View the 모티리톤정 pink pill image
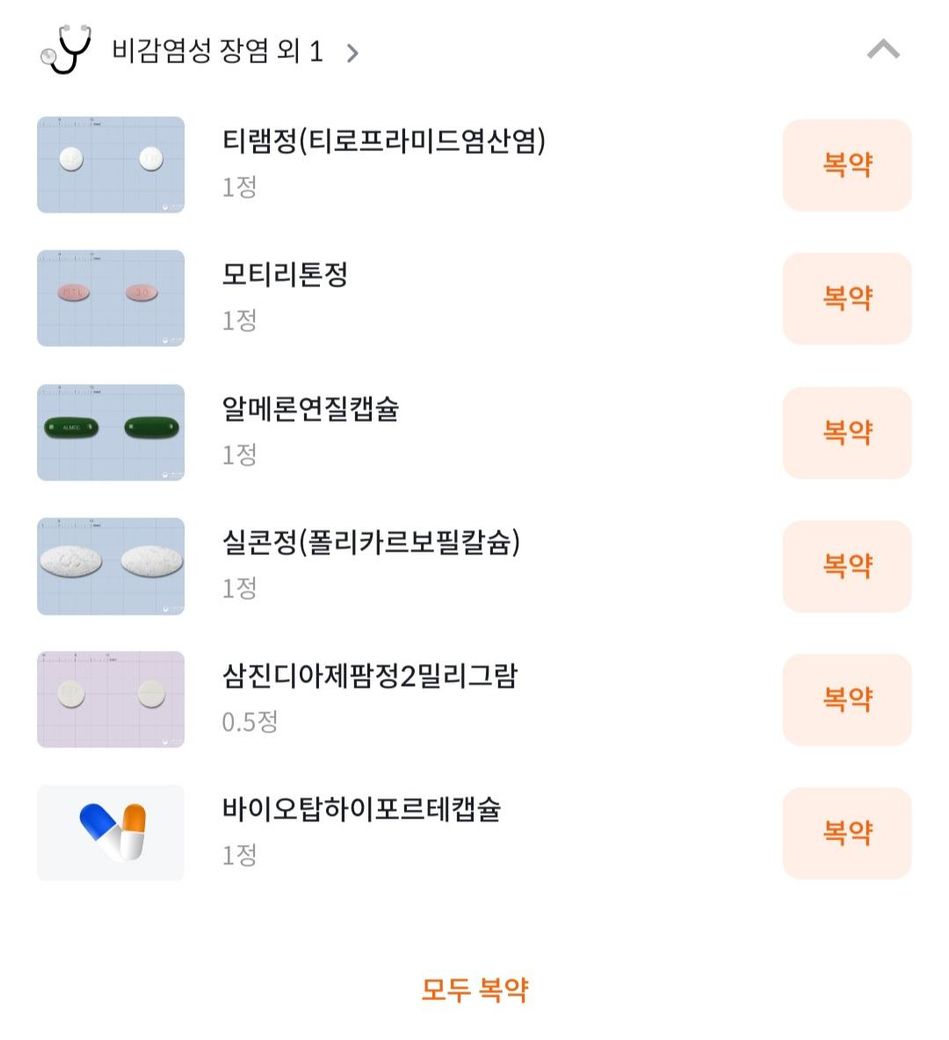This screenshot has height=1040, width=949. (111, 298)
